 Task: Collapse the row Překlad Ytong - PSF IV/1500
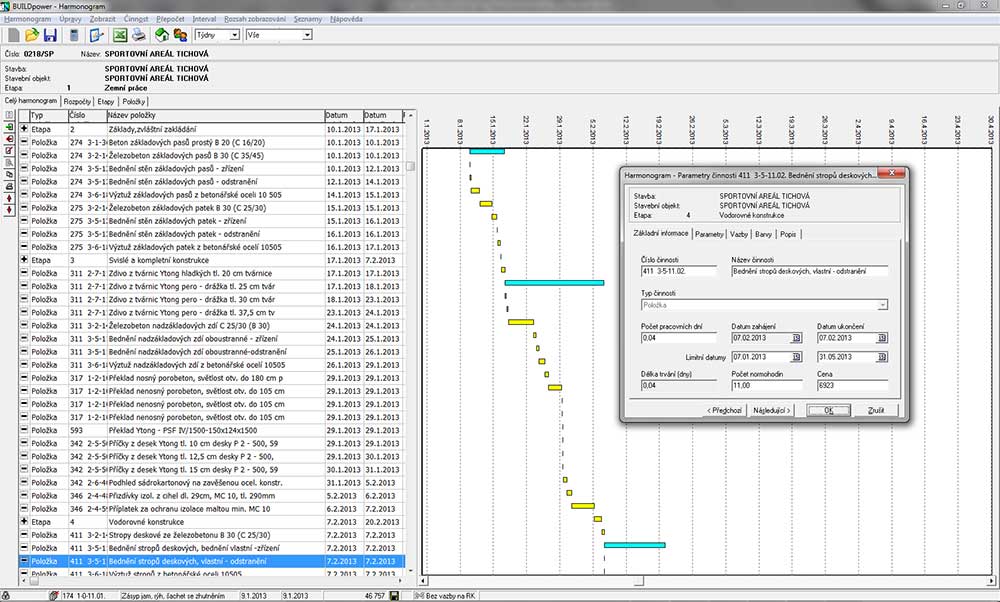click(24, 430)
